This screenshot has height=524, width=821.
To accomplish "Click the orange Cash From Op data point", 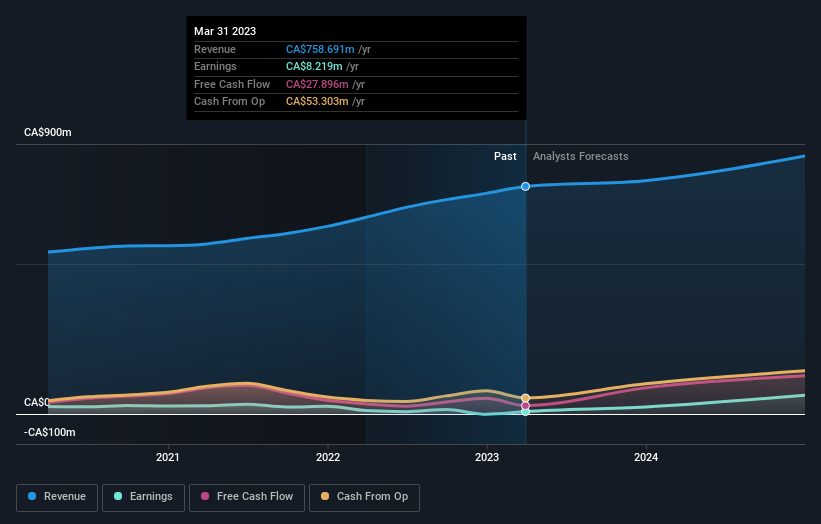I will [525, 398].
